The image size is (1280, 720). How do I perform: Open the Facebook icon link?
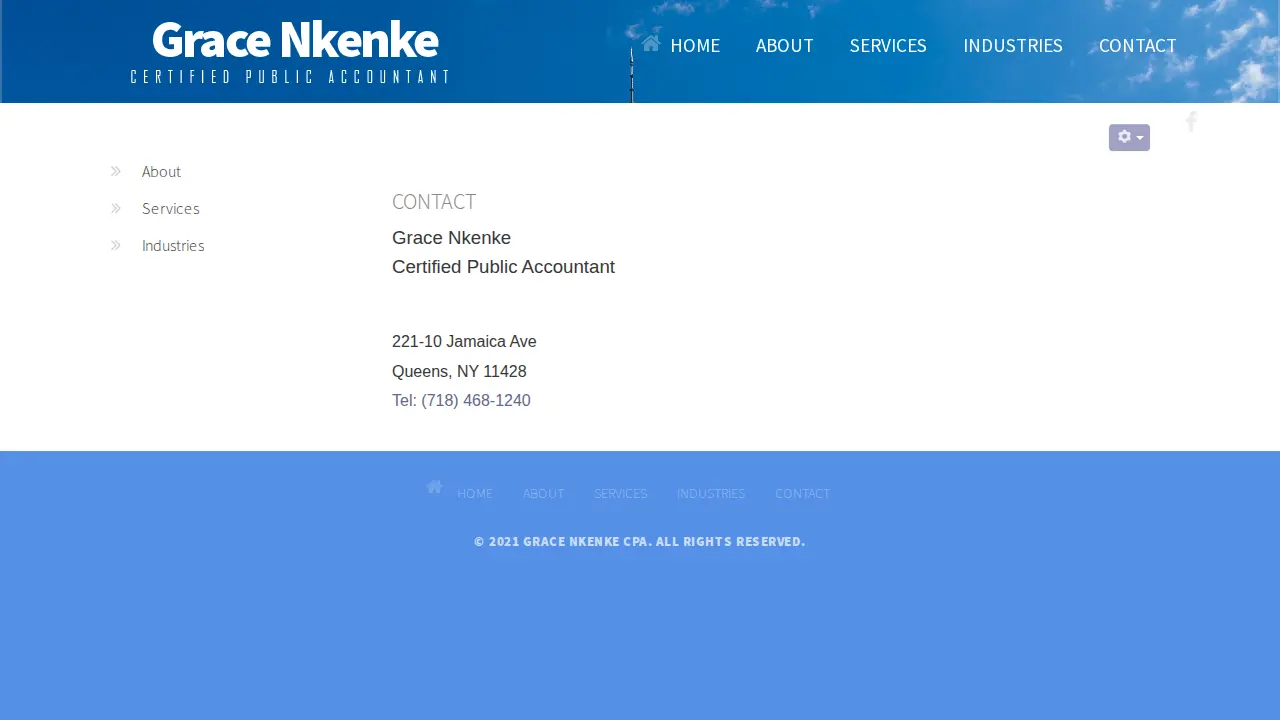(x=1191, y=122)
